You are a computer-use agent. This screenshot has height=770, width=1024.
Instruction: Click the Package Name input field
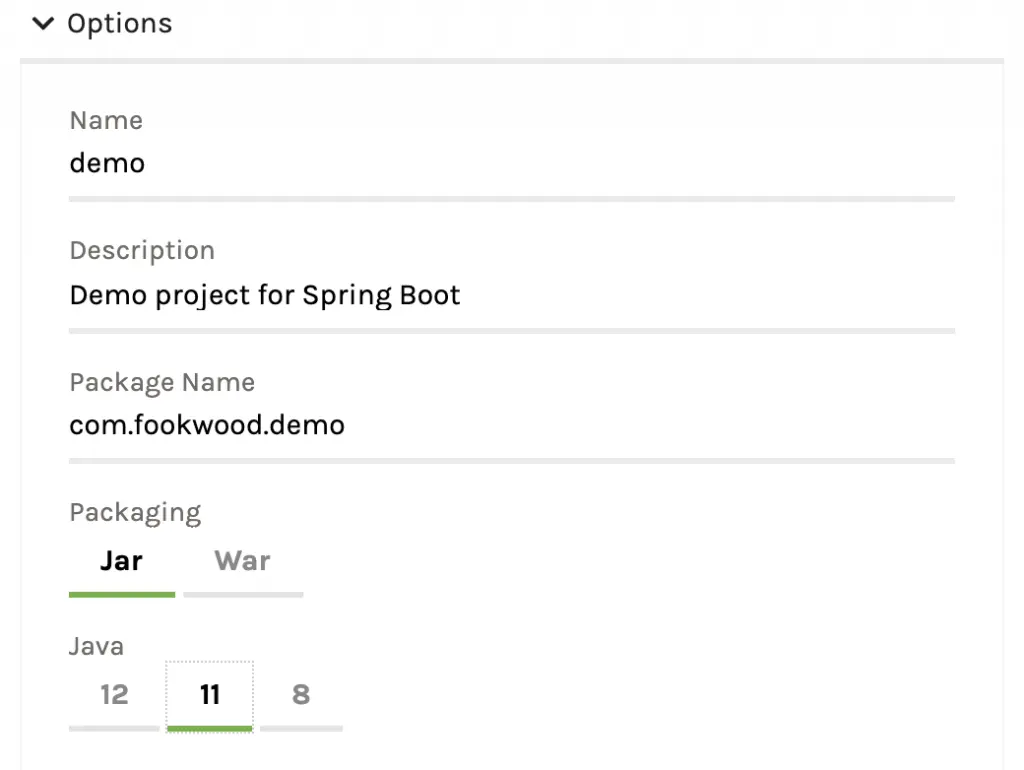point(510,425)
